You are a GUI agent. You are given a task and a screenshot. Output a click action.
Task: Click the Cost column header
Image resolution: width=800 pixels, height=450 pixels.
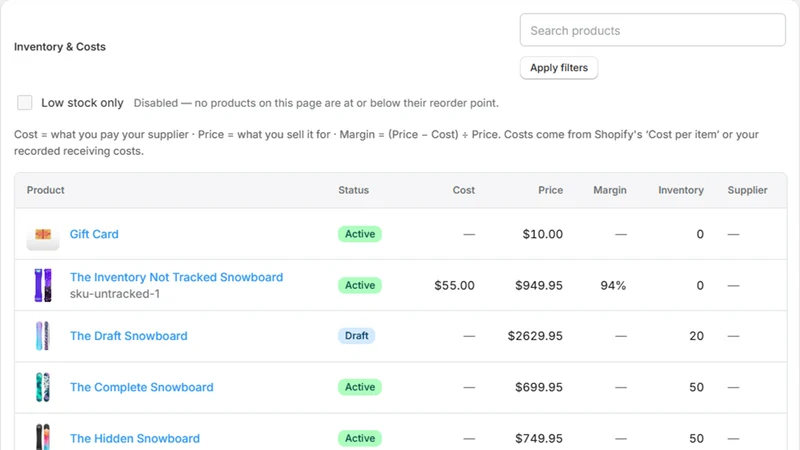coord(463,190)
